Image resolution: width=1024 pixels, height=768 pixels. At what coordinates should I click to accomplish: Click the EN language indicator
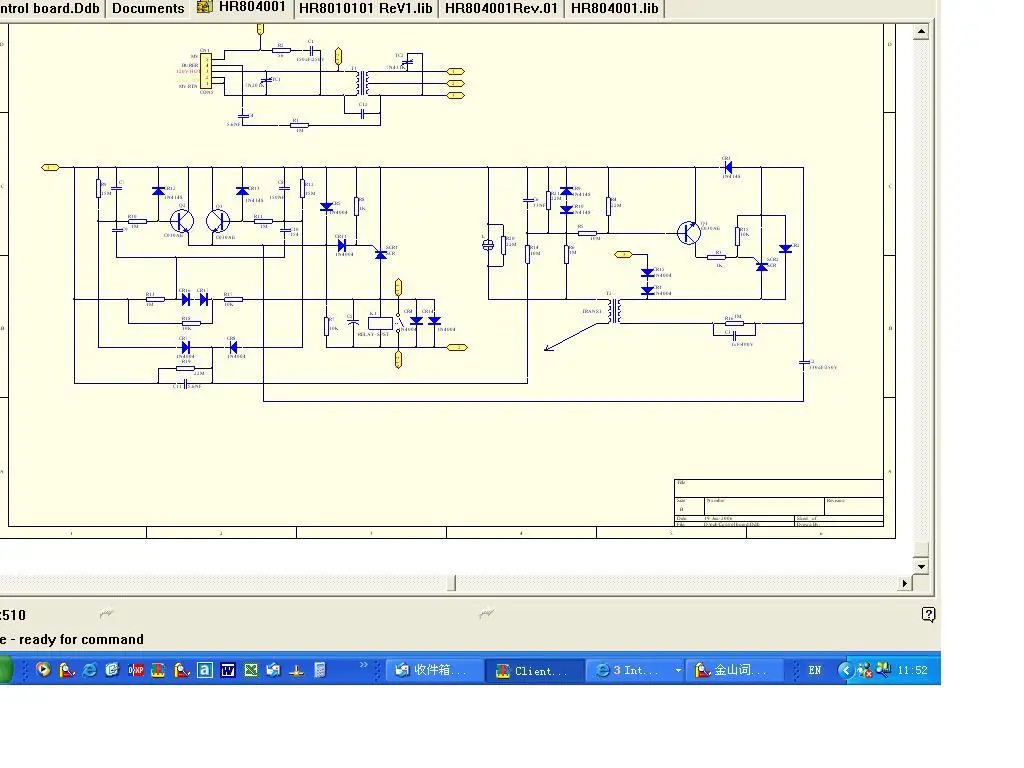(x=814, y=670)
